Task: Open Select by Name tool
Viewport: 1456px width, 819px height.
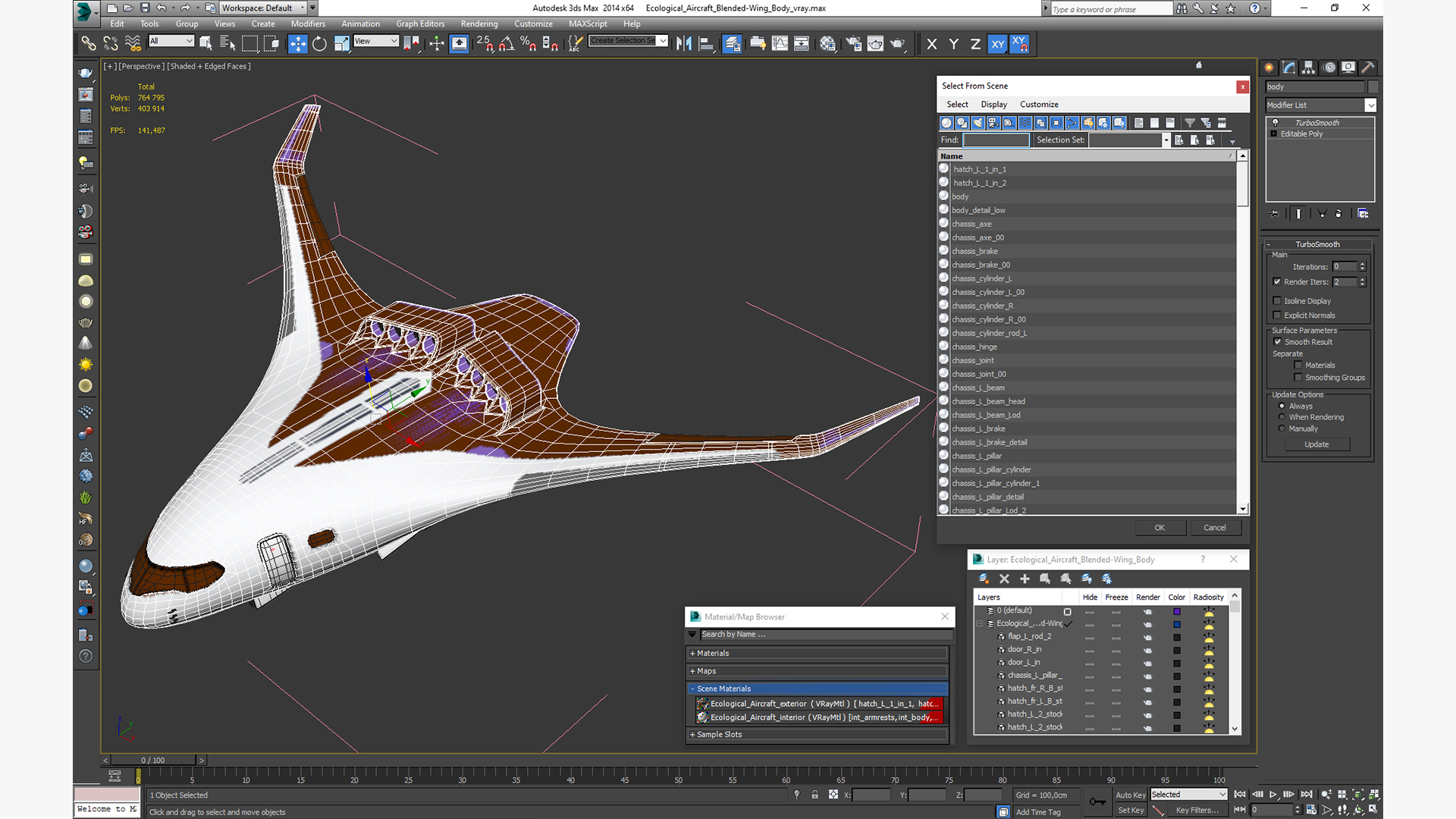Action: [x=227, y=44]
